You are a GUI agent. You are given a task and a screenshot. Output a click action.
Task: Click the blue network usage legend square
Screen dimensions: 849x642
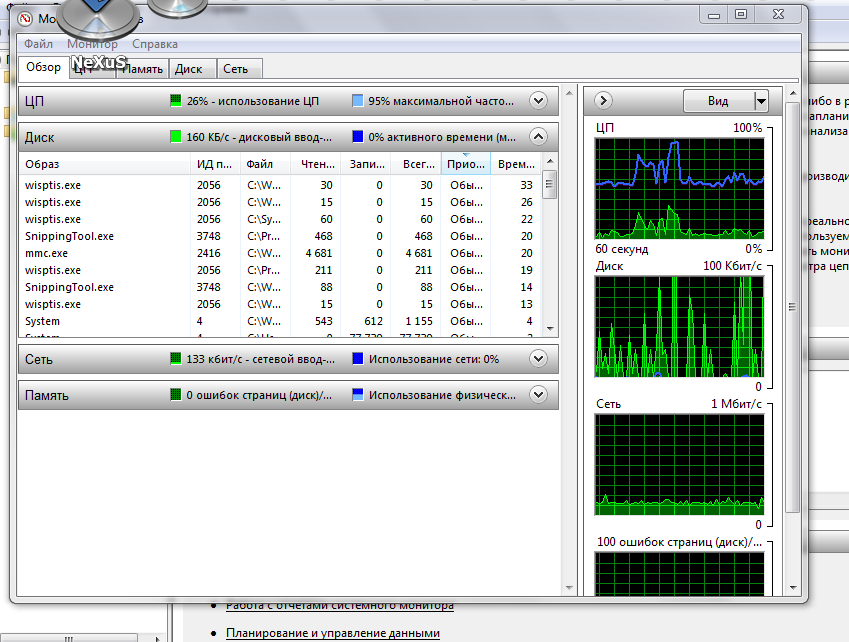click(358, 359)
